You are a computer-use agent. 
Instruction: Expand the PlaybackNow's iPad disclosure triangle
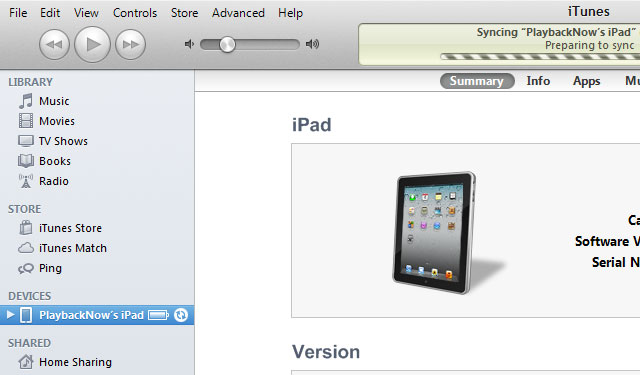11,315
